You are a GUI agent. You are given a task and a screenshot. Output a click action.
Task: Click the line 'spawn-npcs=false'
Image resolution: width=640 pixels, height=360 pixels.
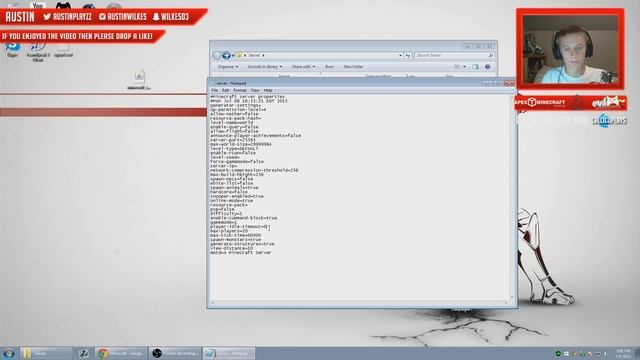click(x=231, y=179)
